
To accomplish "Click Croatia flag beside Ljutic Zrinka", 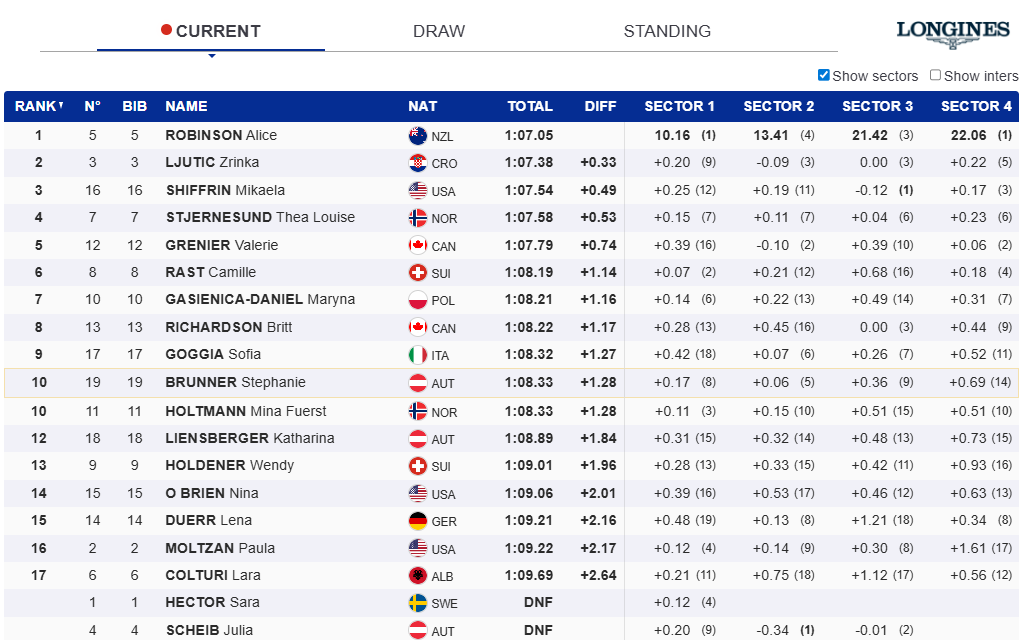I will (418, 163).
